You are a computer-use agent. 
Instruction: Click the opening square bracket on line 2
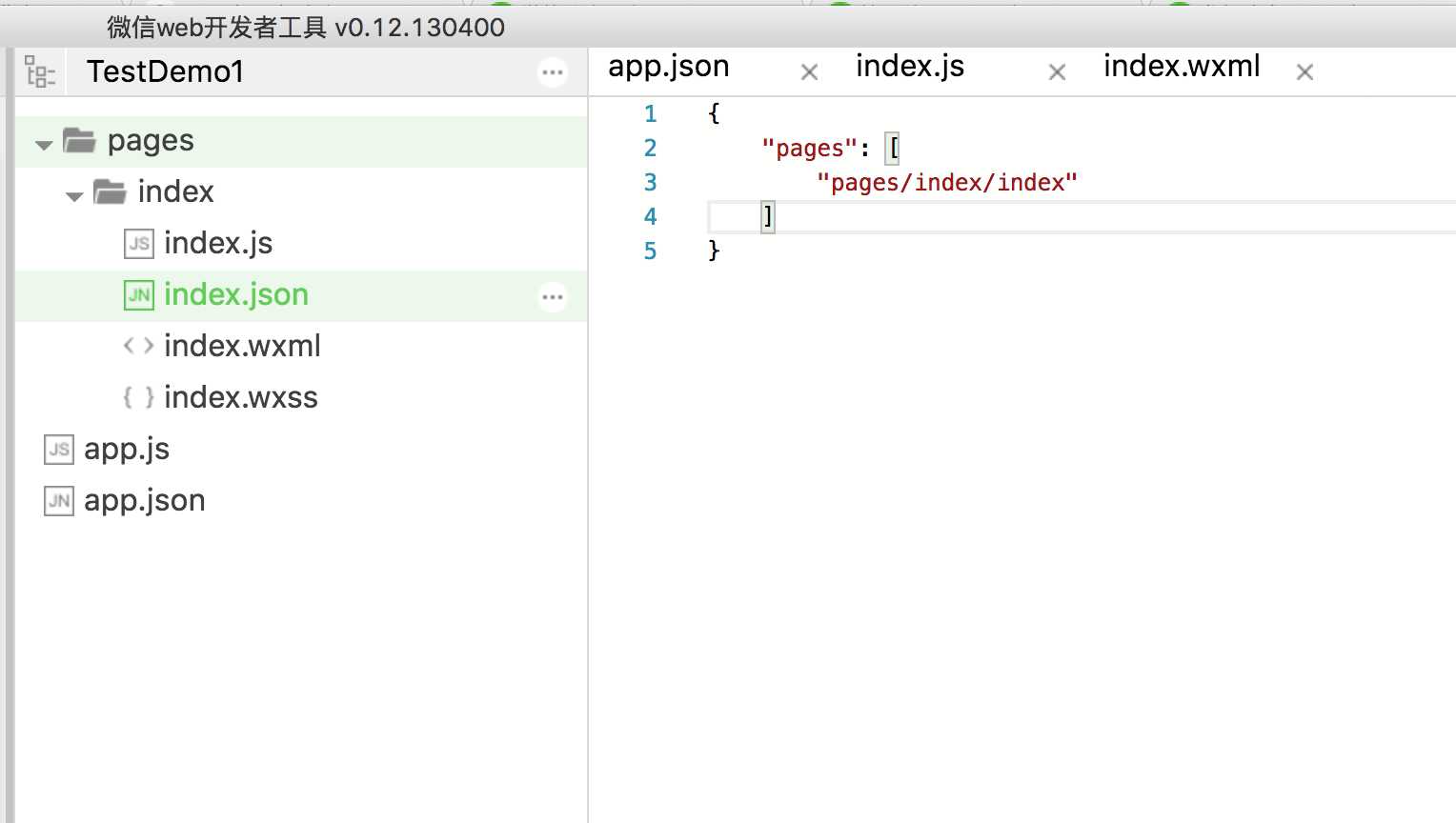click(893, 149)
